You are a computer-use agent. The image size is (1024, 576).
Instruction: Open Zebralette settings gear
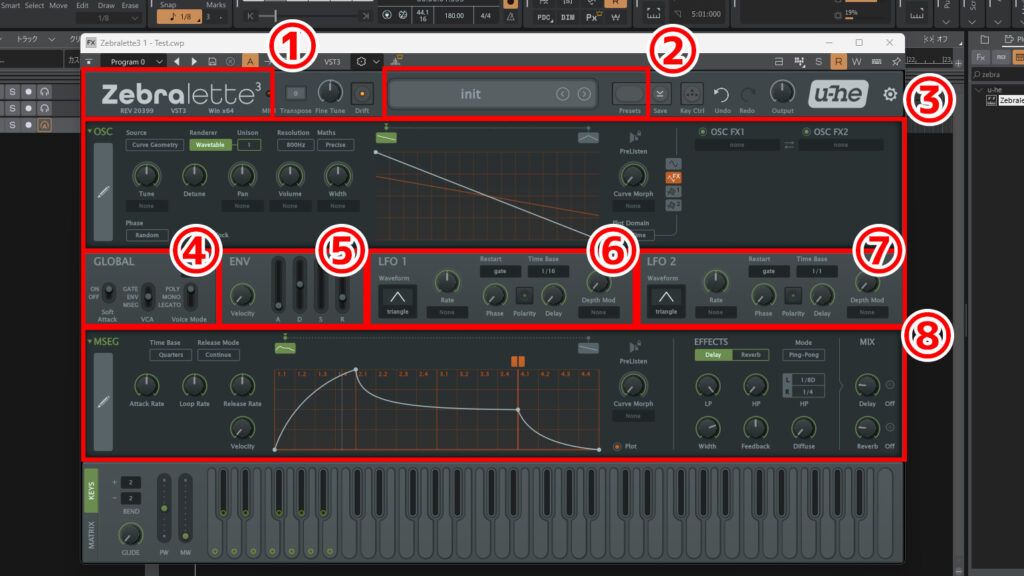890,94
